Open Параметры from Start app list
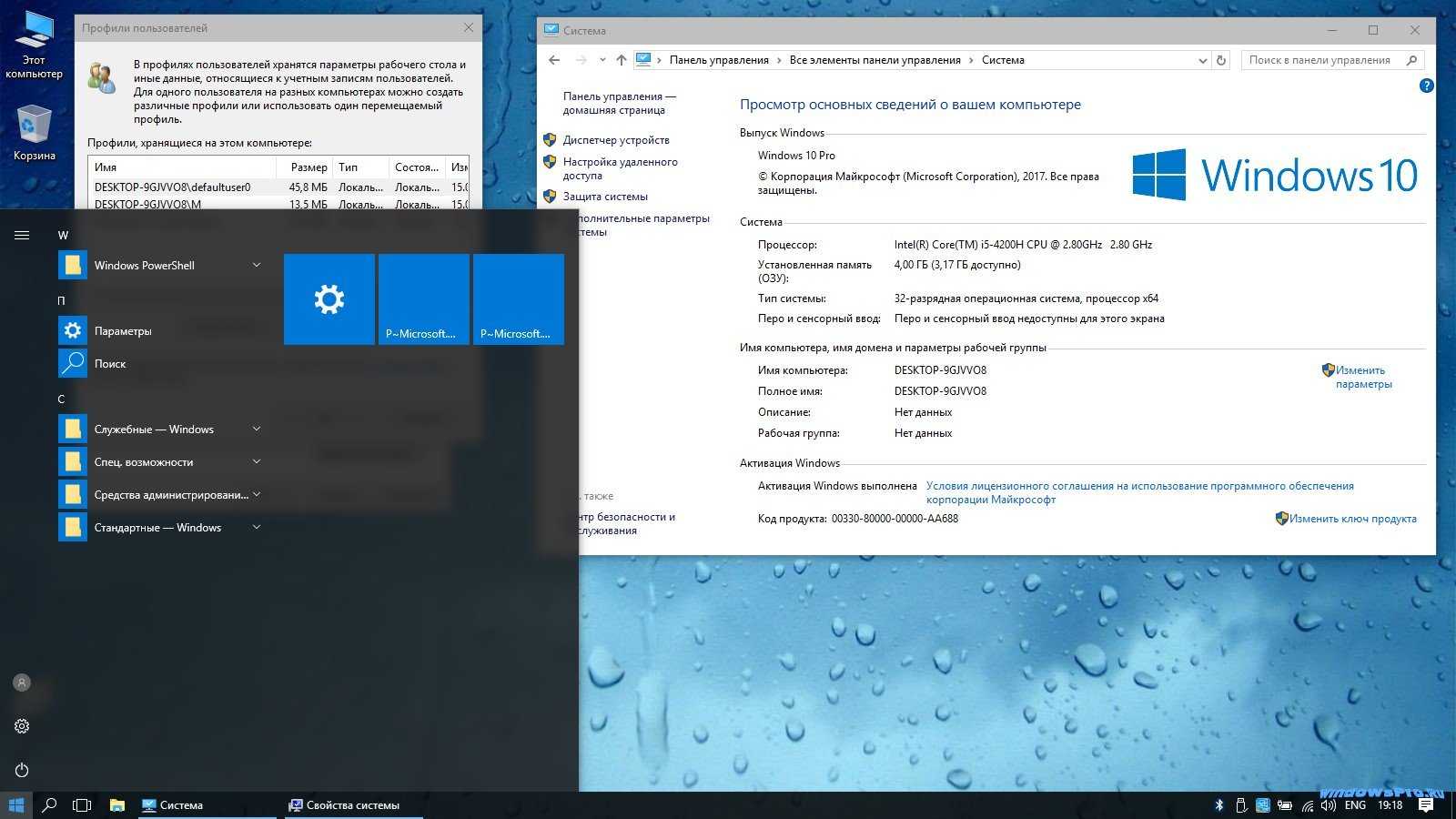The width and height of the screenshot is (1456, 819). (x=160, y=330)
